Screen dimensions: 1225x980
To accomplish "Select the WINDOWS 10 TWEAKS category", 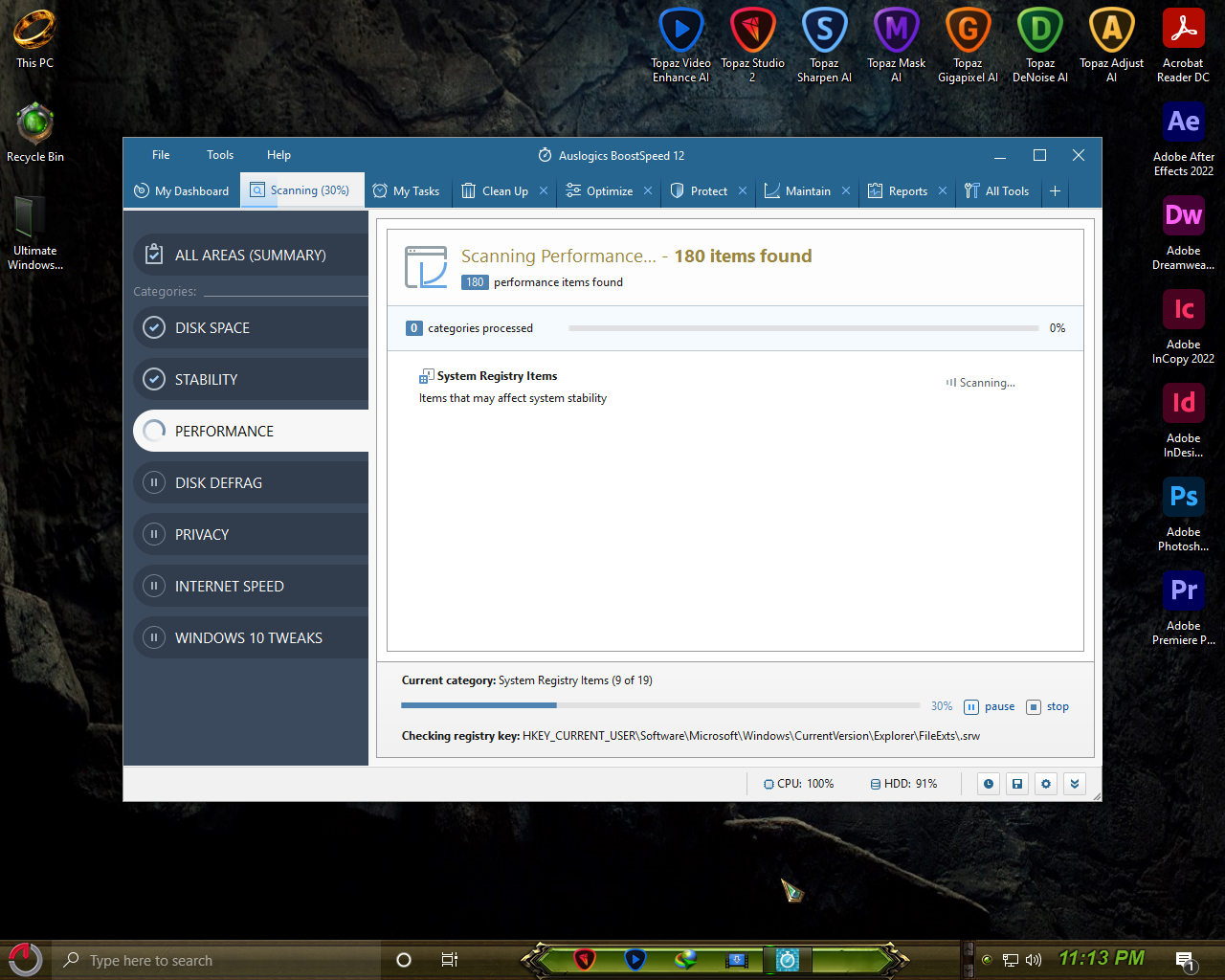I will (x=251, y=637).
